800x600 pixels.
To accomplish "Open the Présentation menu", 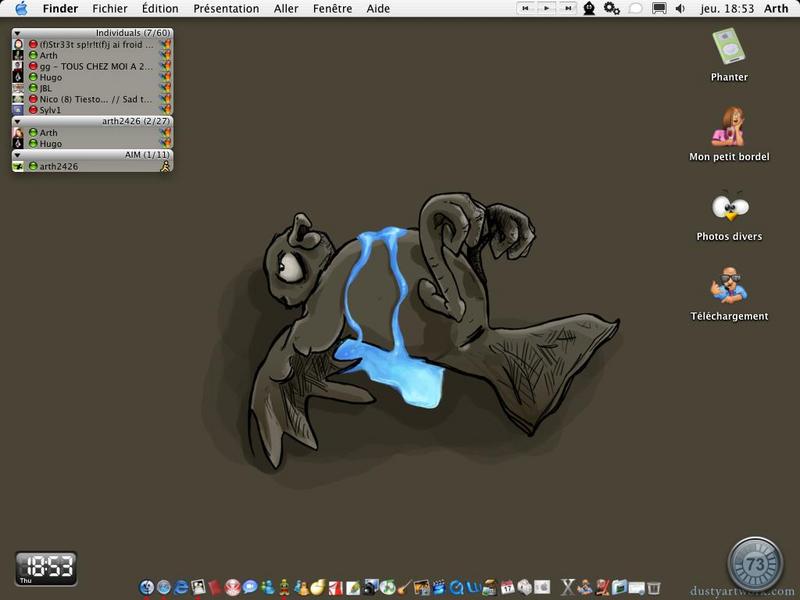I will pos(226,9).
